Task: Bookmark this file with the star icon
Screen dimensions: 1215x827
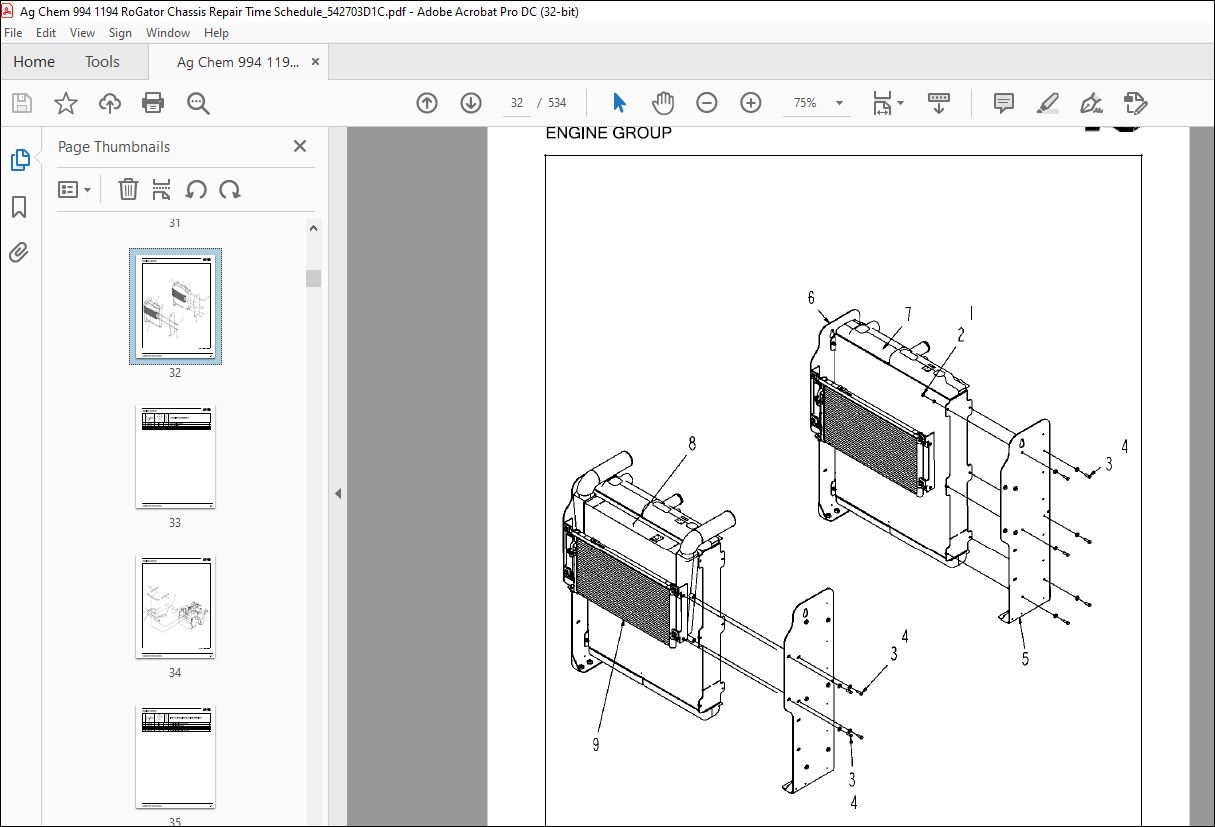Action: (66, 103)
